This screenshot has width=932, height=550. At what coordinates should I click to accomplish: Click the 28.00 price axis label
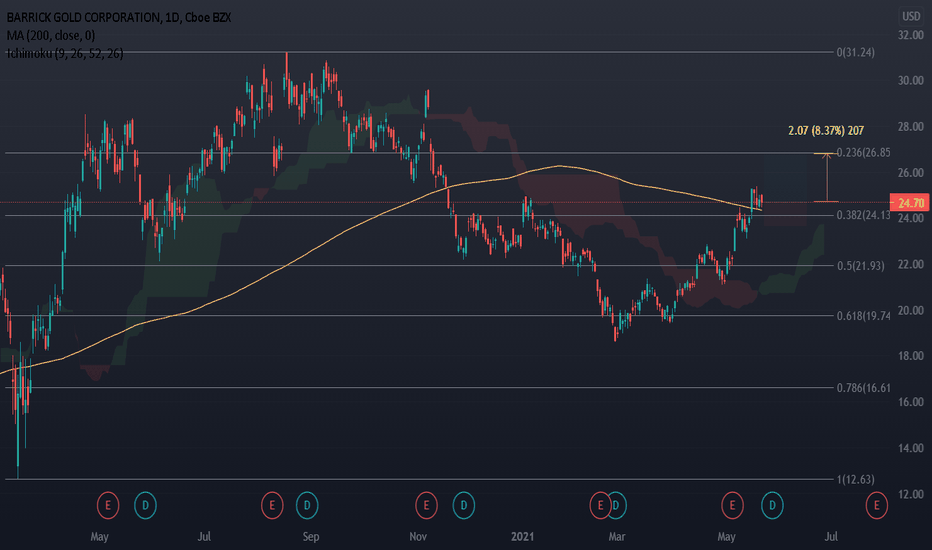[x=911, y=127]
